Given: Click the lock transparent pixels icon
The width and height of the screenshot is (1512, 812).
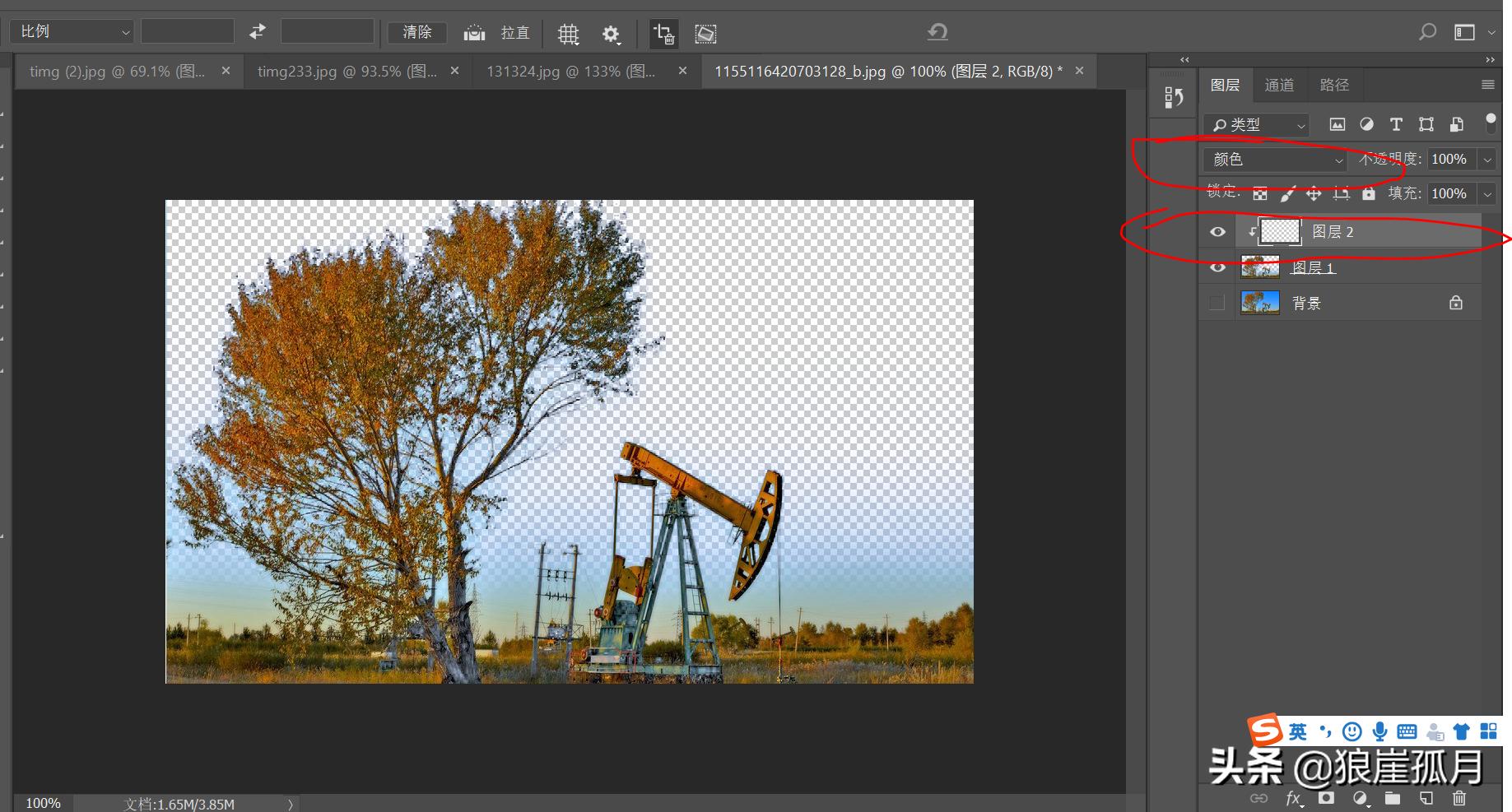Looking at the screenshot, I should 1260,193.
